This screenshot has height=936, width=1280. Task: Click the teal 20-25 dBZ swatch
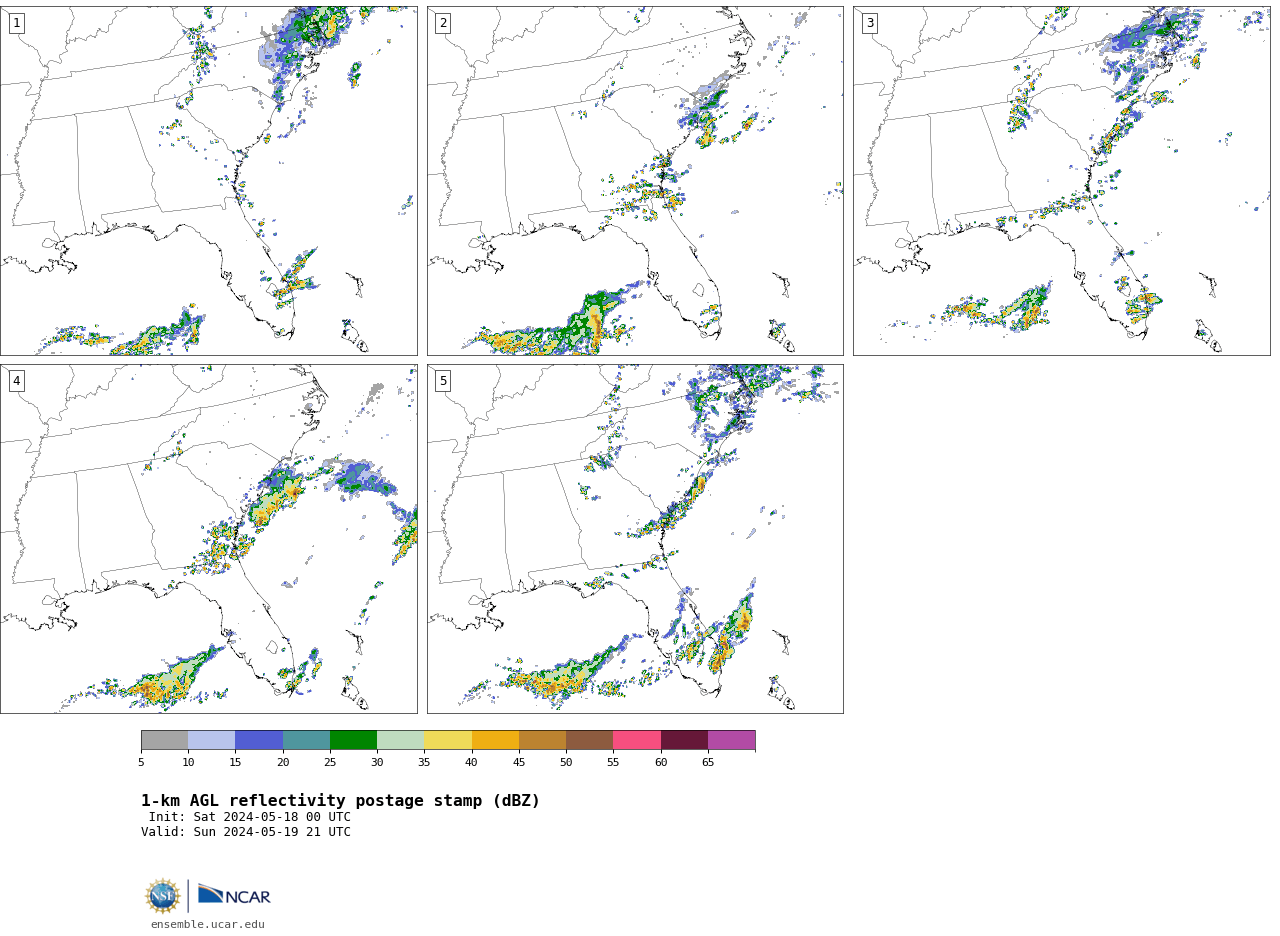(306, 740)
